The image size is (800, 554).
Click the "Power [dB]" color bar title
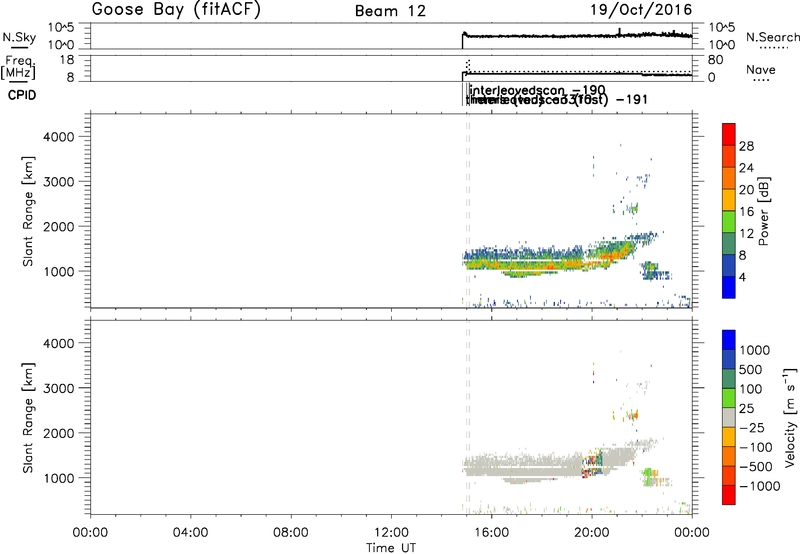[763, 211]
